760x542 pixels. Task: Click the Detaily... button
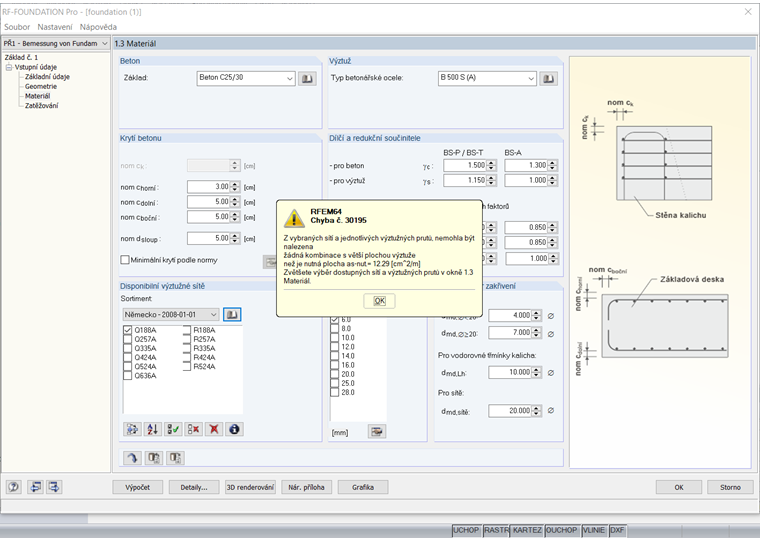[x=194, y=487]
